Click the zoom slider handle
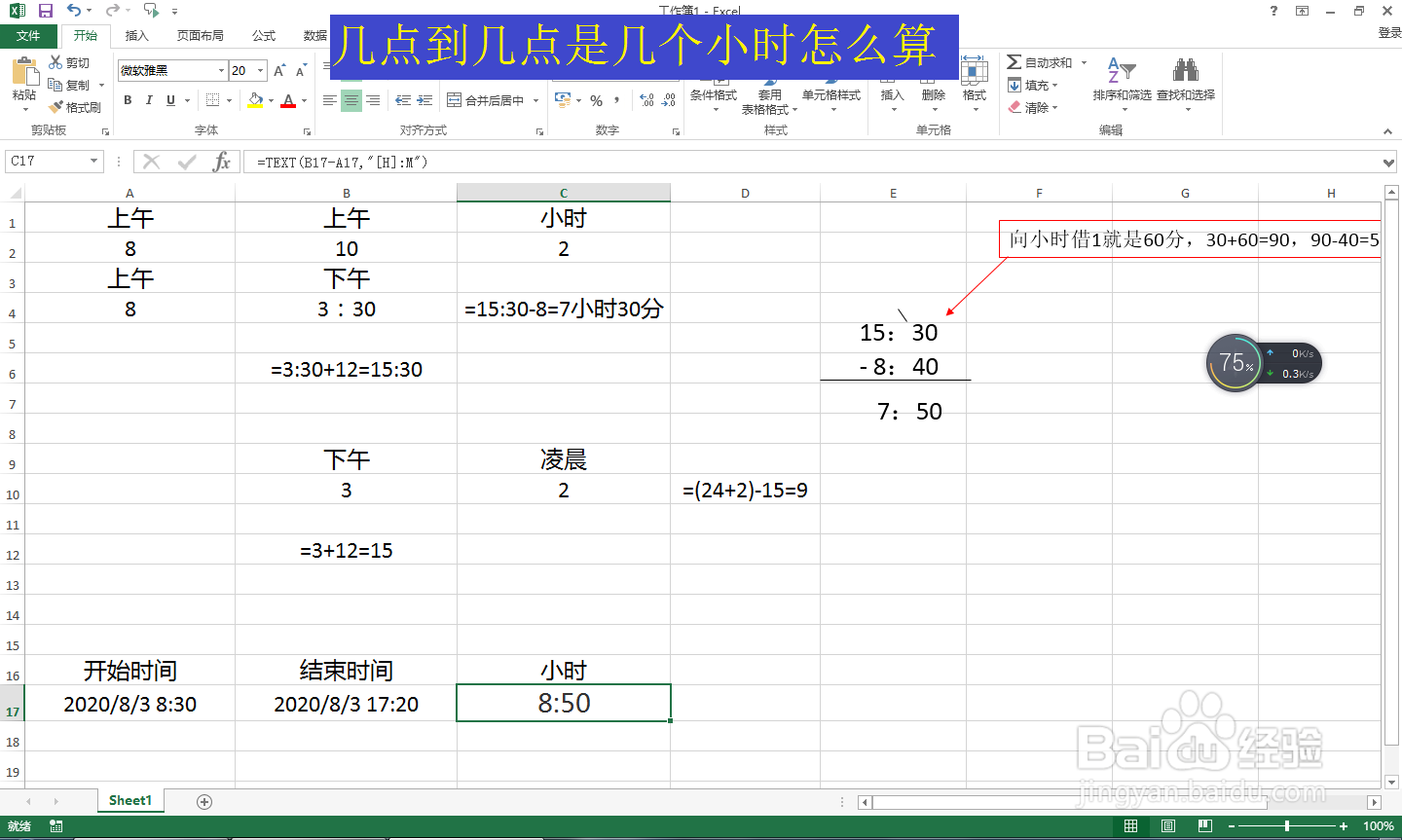1402x840 pixels. point(1287,826)
